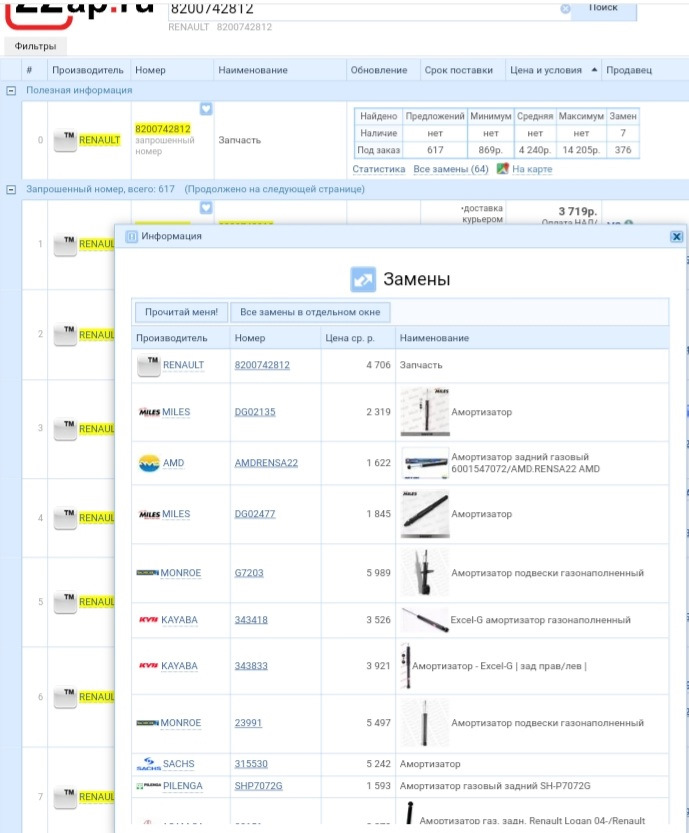The height and width of the screenshot is (833, 689).
Task: Click the RENAULT TM logo in dialog
Action: click(148, 366)
